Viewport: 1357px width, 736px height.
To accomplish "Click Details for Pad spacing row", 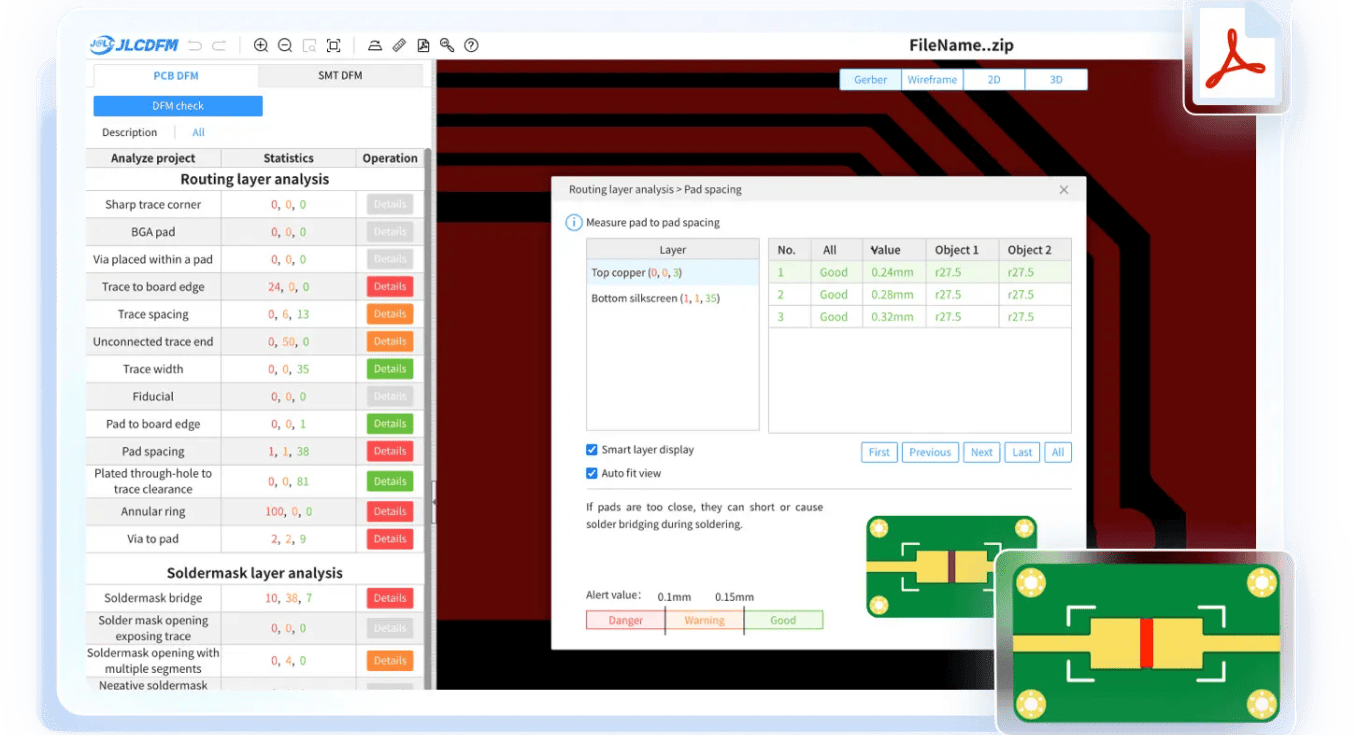I will coord(390,451).
